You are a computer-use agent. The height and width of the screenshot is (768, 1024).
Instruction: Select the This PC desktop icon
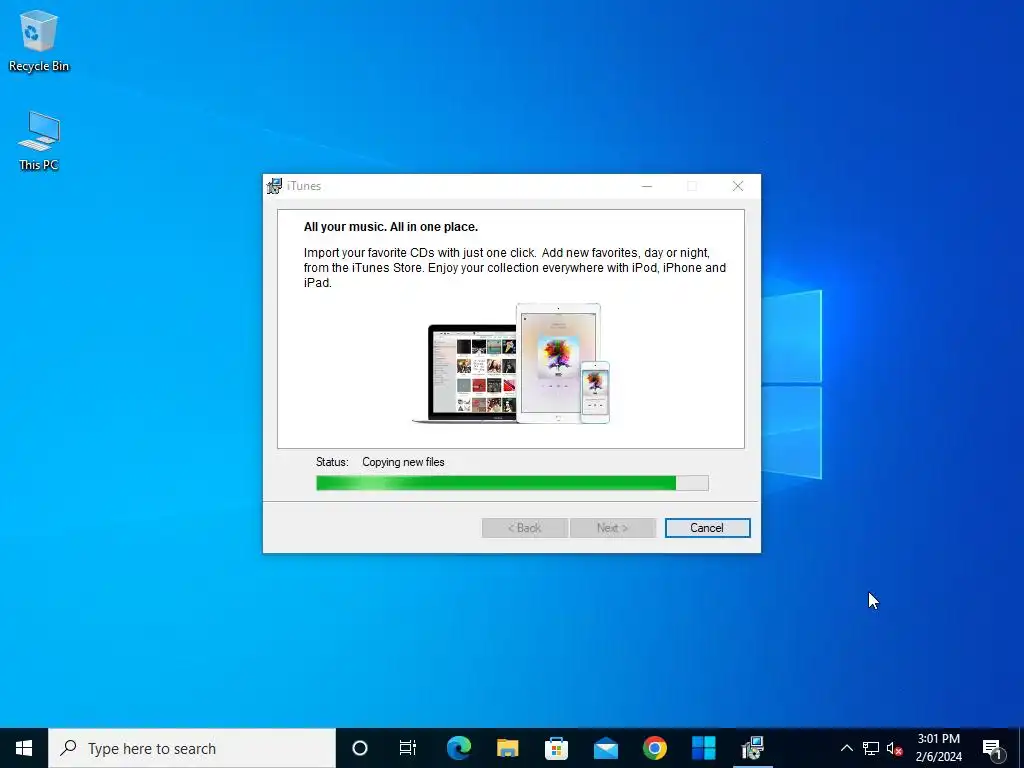[39, 141]
